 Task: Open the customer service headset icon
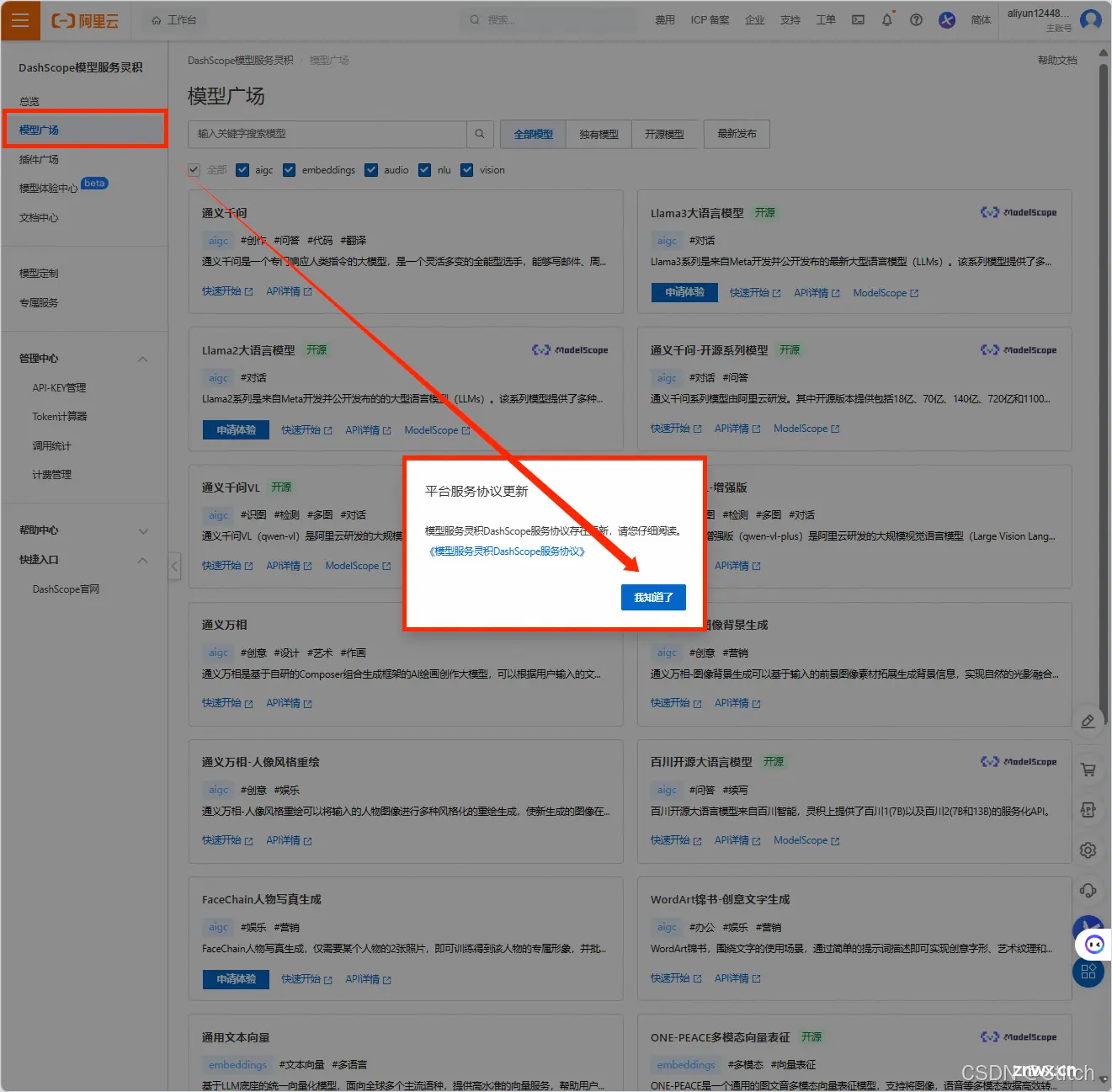[1088, 891]
